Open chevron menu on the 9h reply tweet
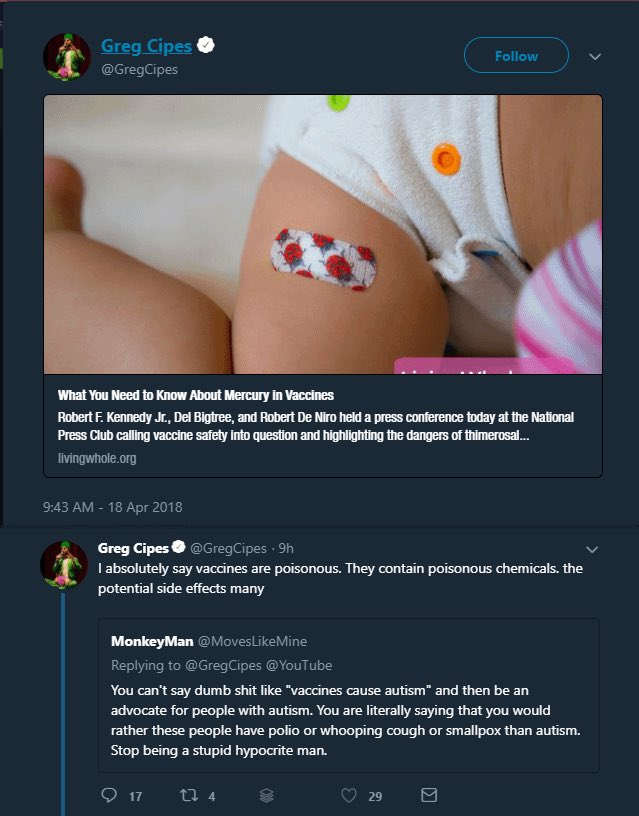This screenshot has height=816, width=639. [592, 550]
